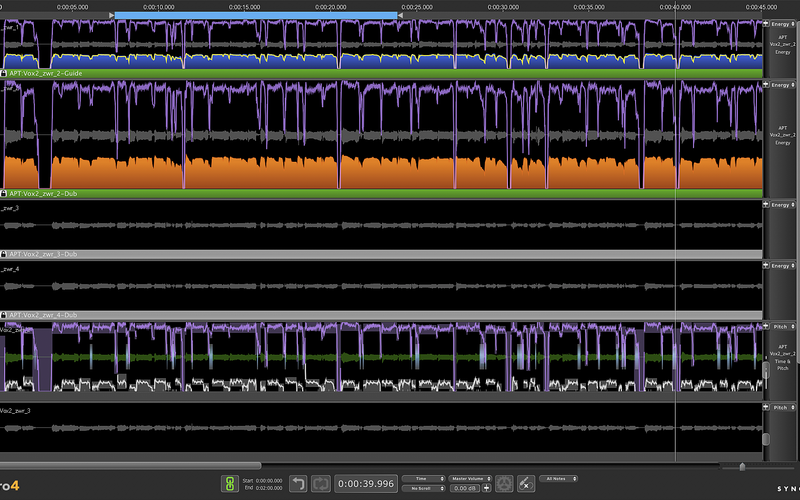Click the 0.00 dB volume field
The image size is (800, 500).
pyautogui.click(x=465, y=488)
